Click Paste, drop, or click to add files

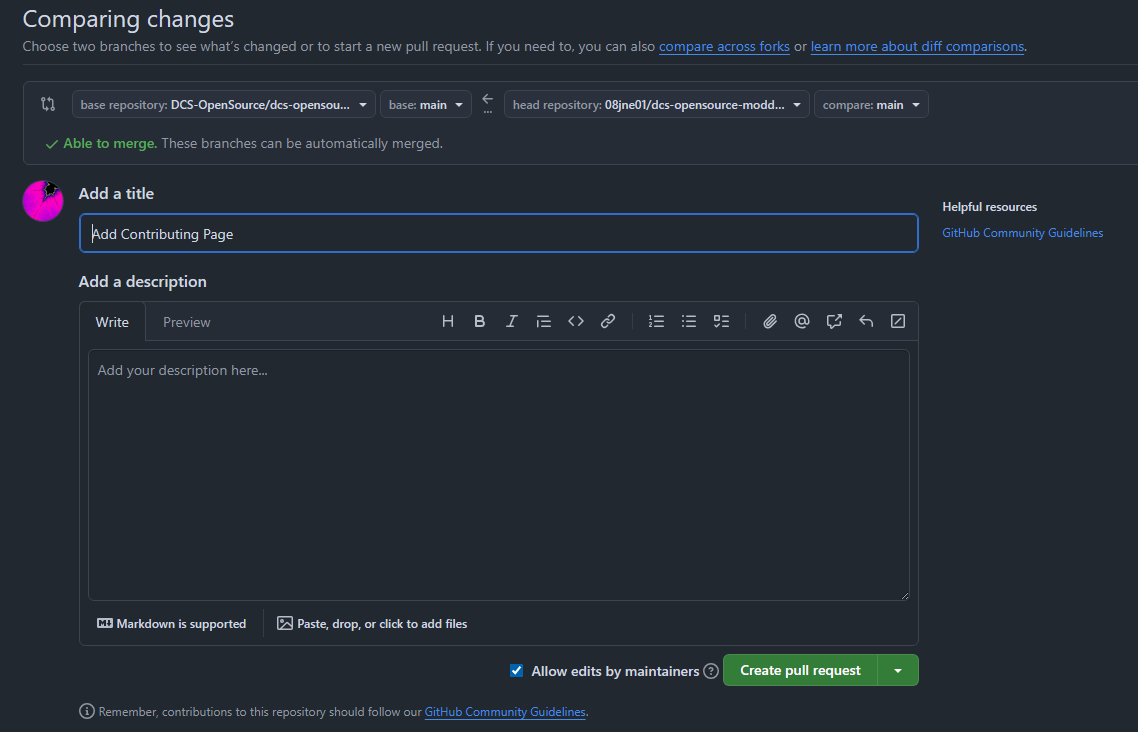click(x=372, y=623)
